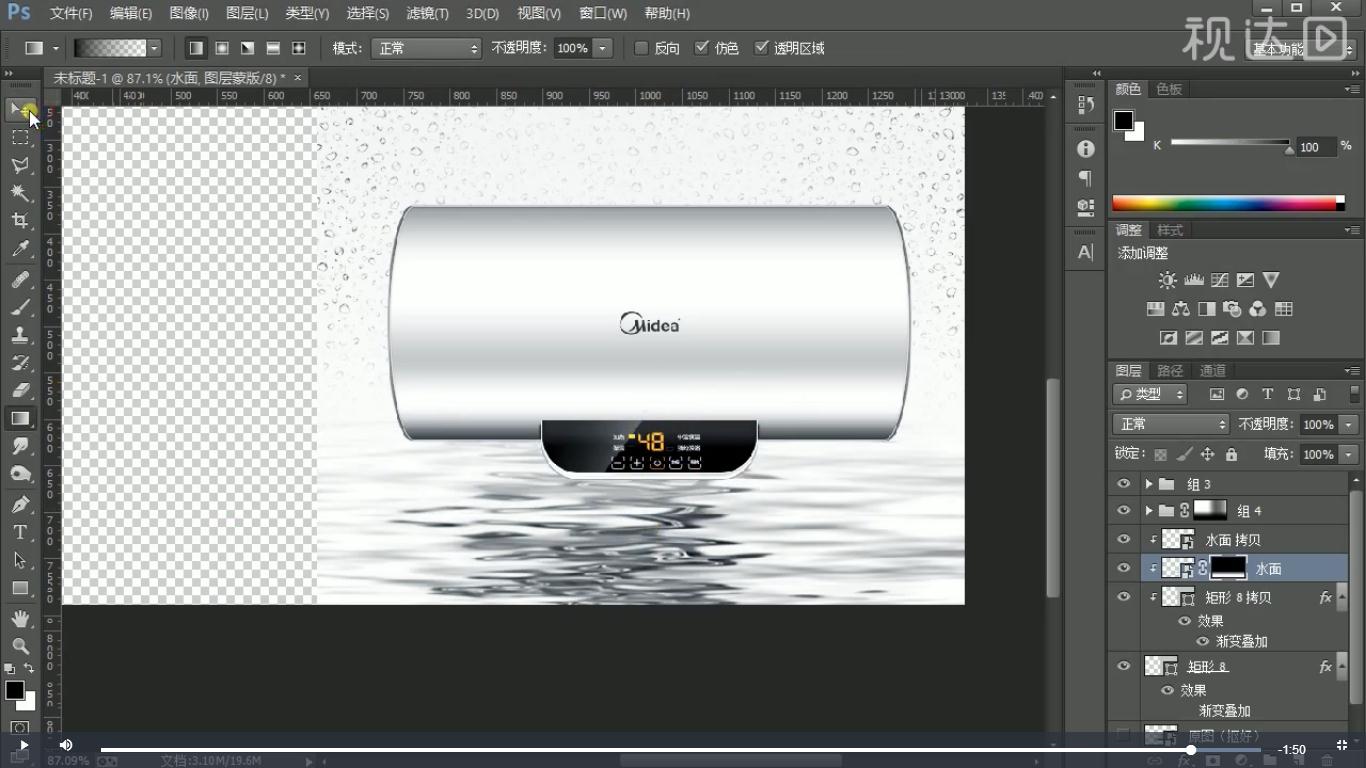The width and height of the screenshot is (1366, 768).
Task: Select the Eyedropper tool
Action: (x=20, y=249)
